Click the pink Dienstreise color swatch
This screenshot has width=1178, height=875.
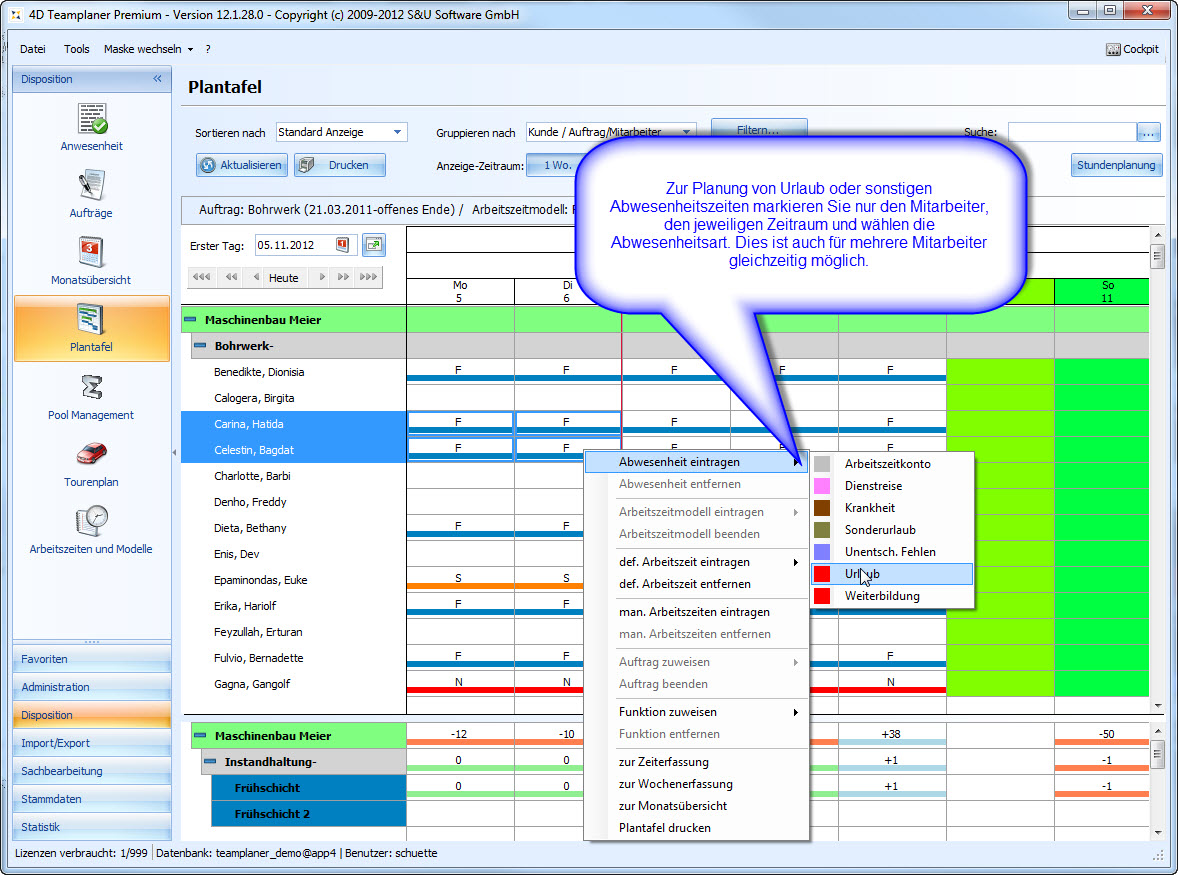[822, 486]
